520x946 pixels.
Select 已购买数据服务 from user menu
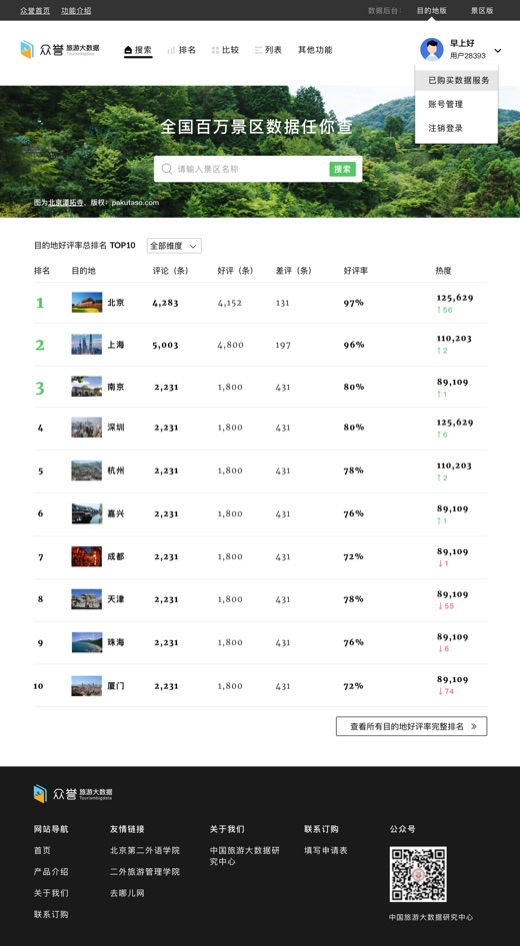click(457, 80)
